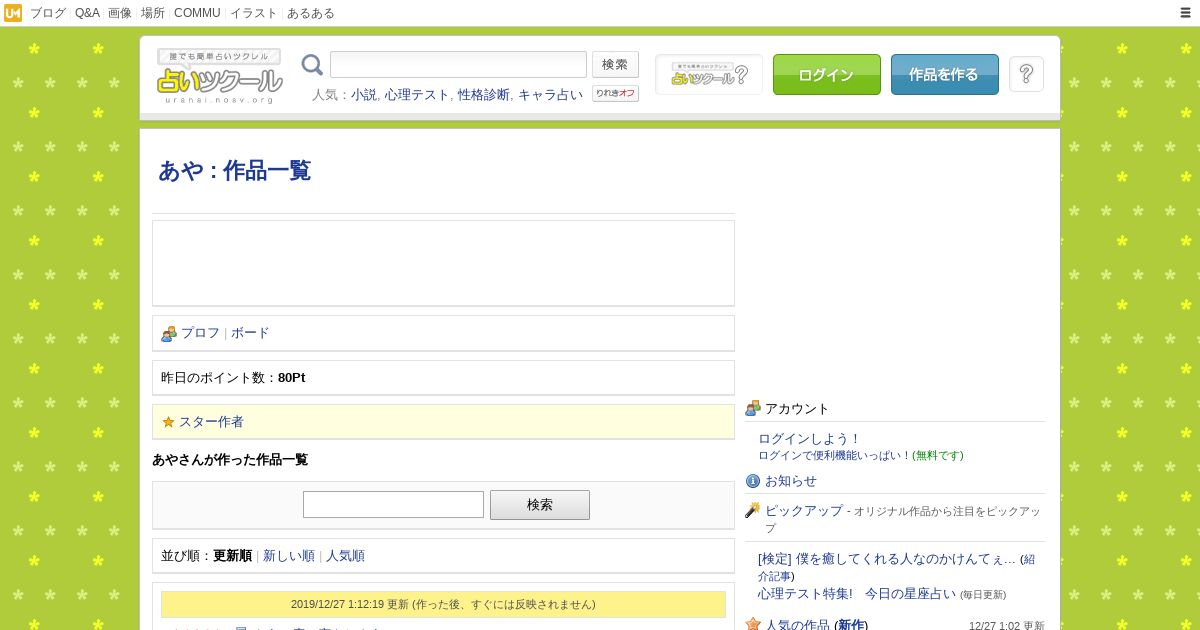Viewport: 1200px width, 630px height.
Task: Click the 2019/12/27 1:12:19 更新 notice
Action: tap(443, 605)
